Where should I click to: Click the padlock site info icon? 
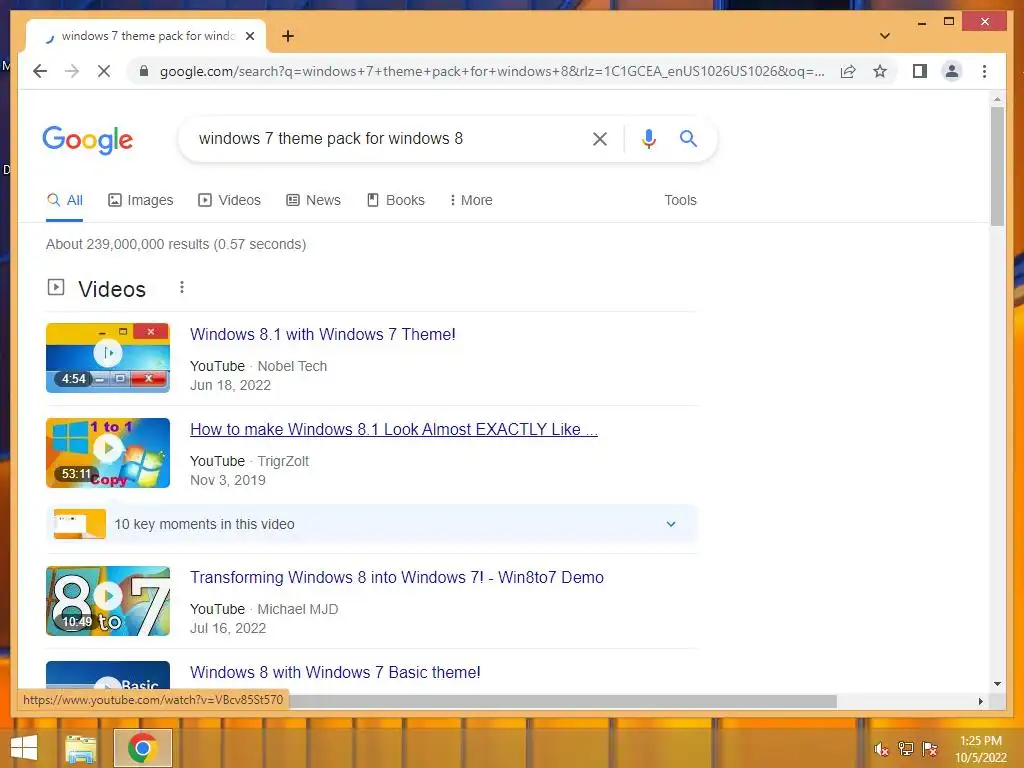click(x=144, y=71)
